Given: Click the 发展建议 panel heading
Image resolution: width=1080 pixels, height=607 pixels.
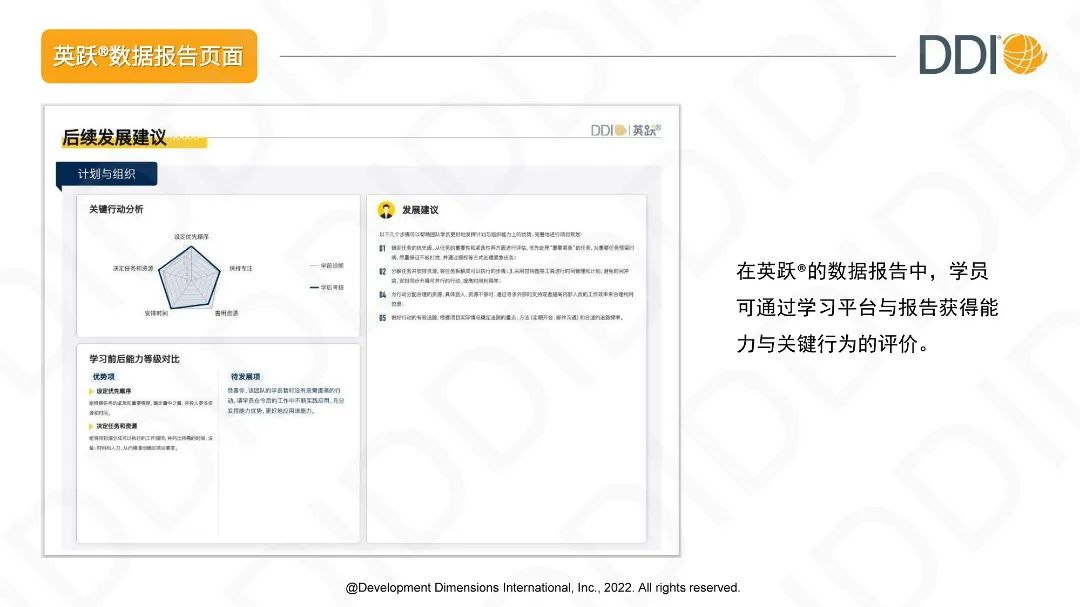Looking at the screenshot, I should tap(420, 209).
